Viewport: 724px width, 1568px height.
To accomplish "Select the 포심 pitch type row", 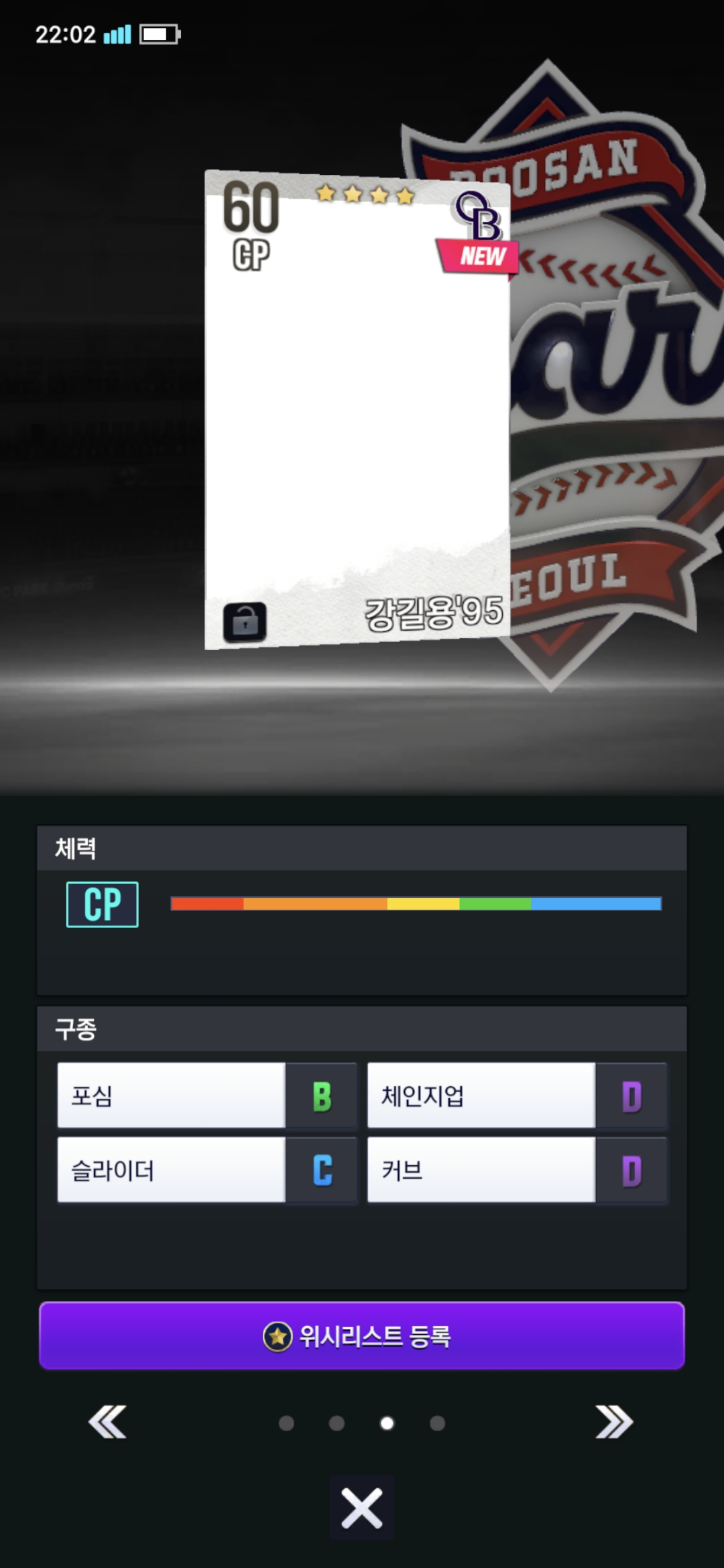I will 206,1096.
